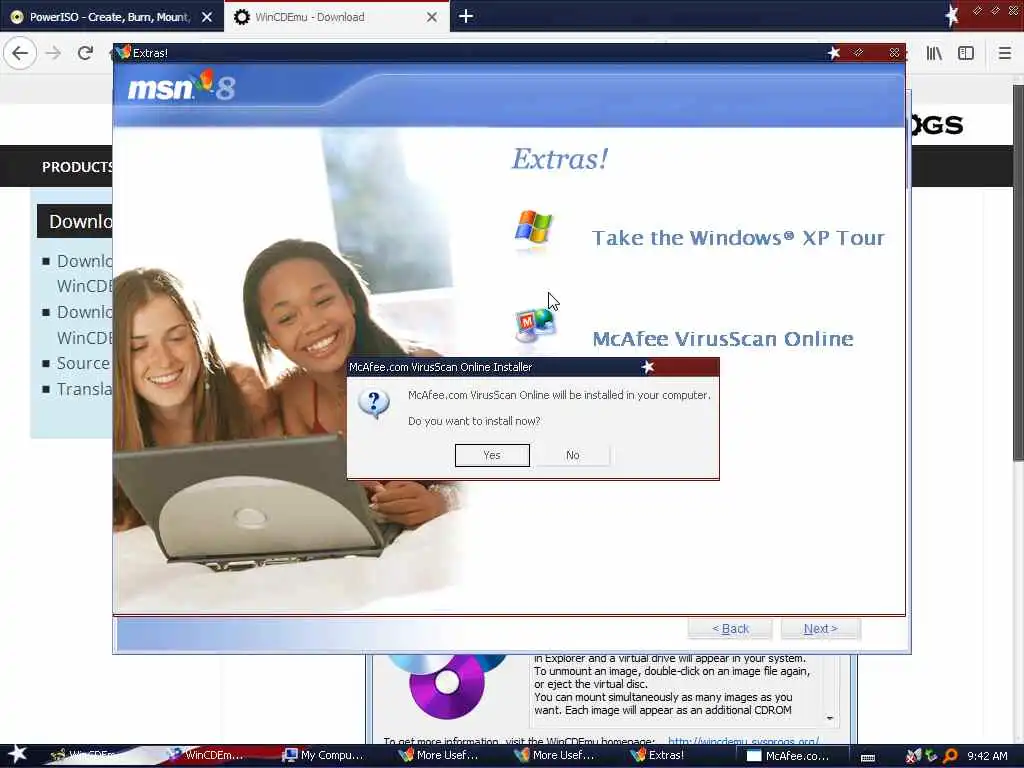Switch to PowerISO browser tab
Screen dimensions: 1024x768
tap(112, 17)
